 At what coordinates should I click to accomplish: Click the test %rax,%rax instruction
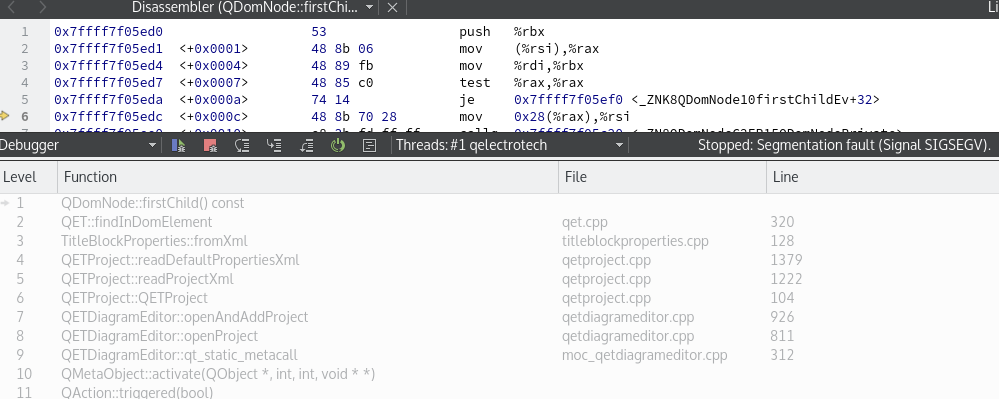(x=522, y=83)
